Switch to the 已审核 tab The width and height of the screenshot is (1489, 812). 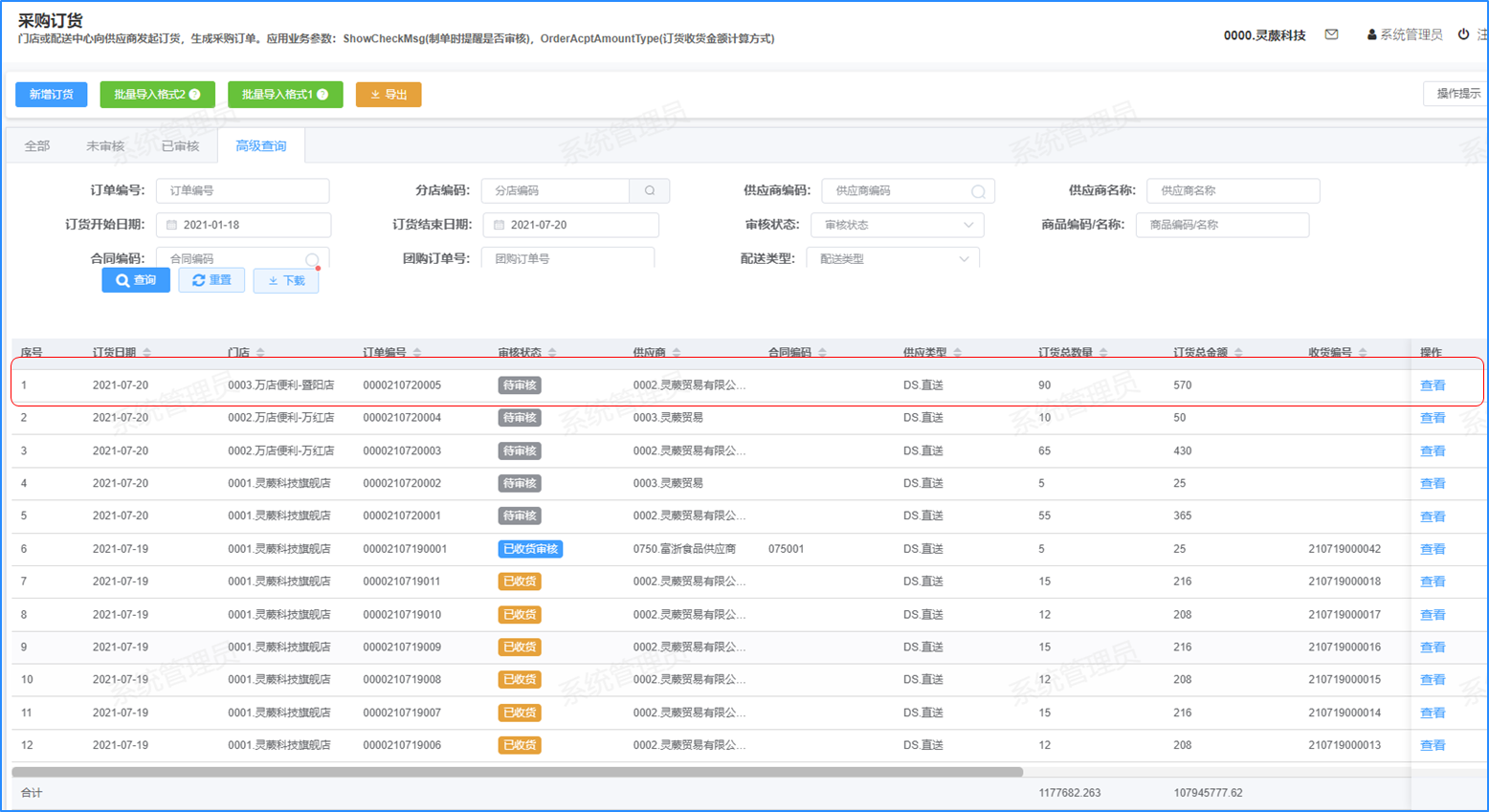pyautogui.click(x=180, y=146)
